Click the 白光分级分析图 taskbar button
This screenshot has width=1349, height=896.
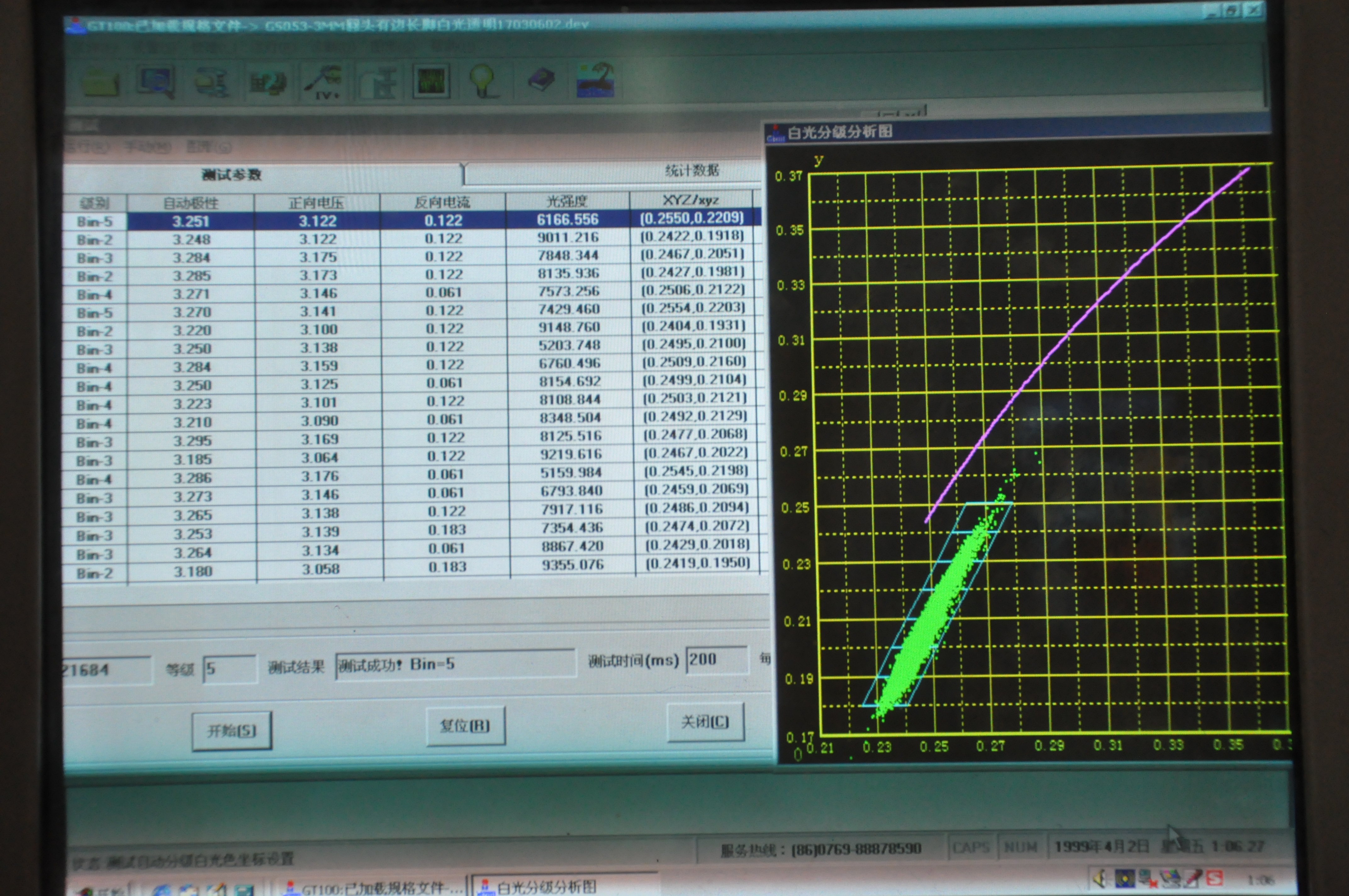[546, 887]
